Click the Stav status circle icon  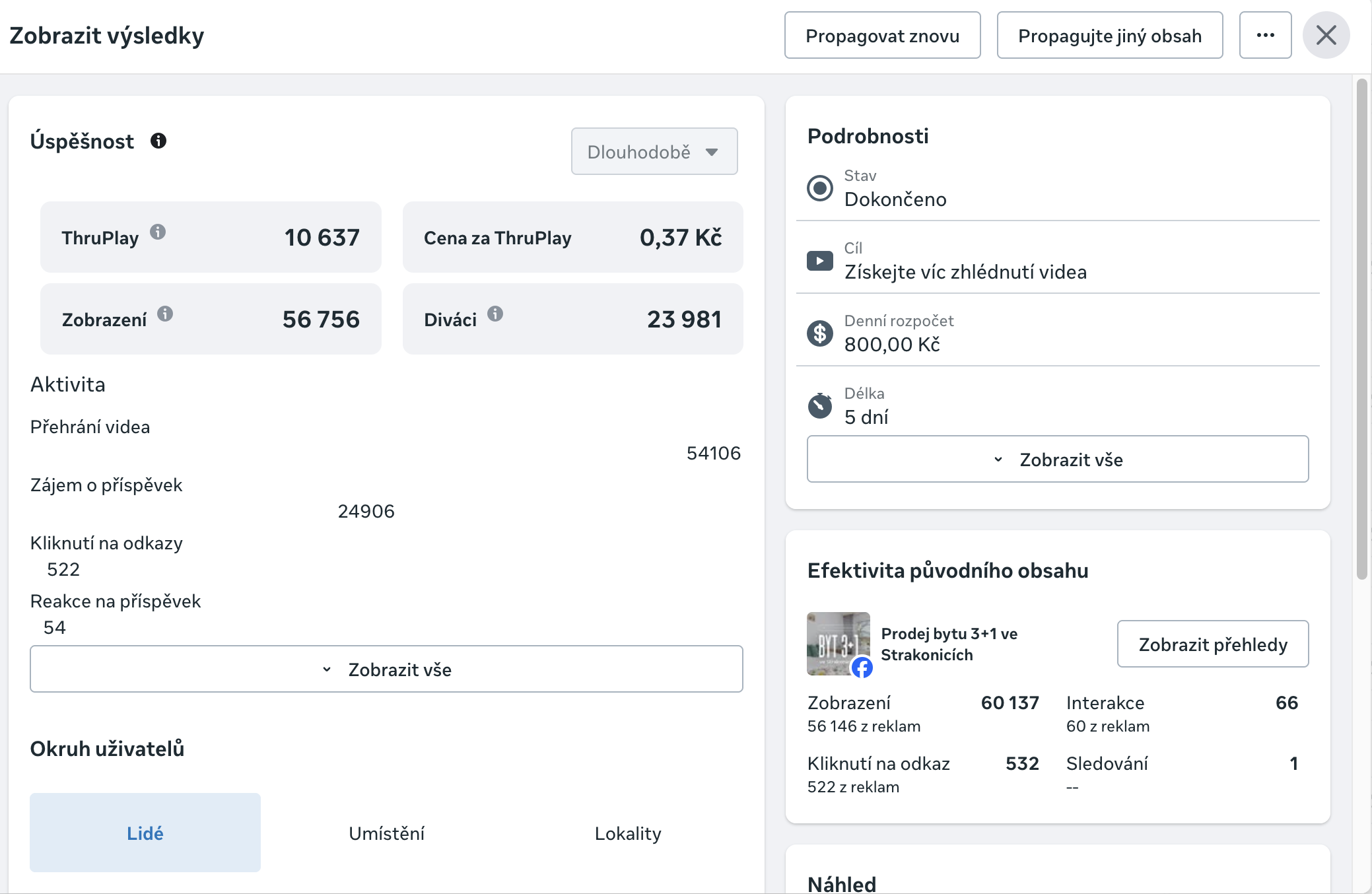click(820, 188)
